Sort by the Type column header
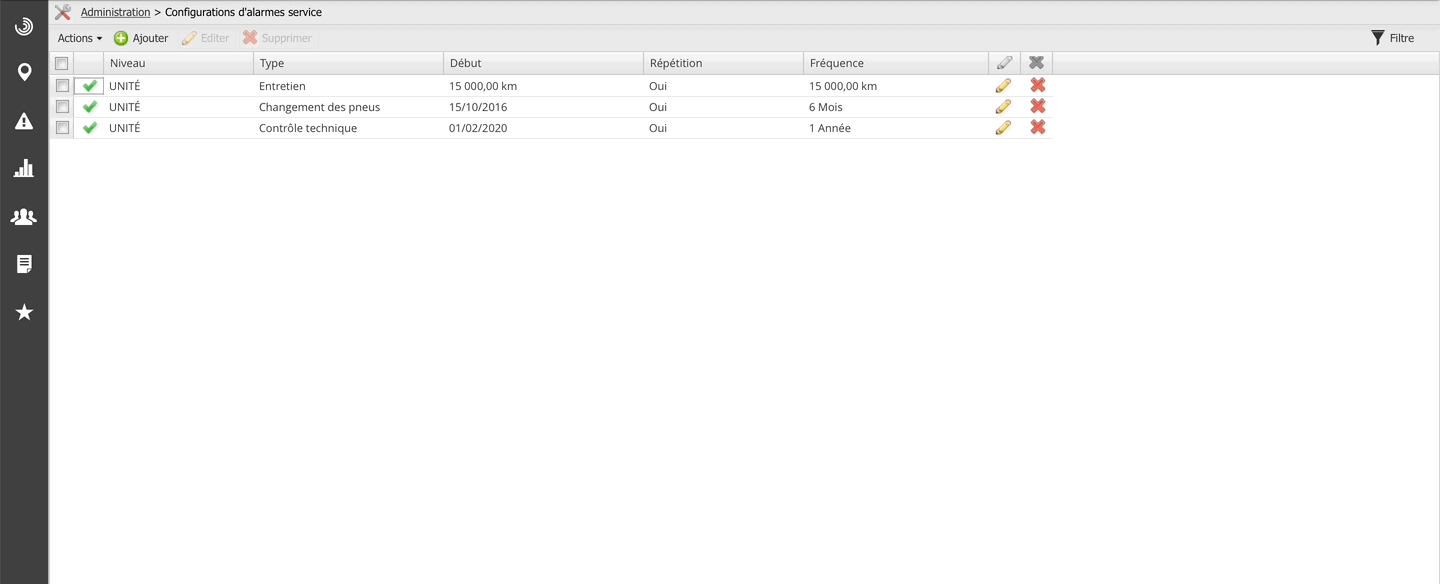This screenshot has width=1440, height=584. (348, 63)
